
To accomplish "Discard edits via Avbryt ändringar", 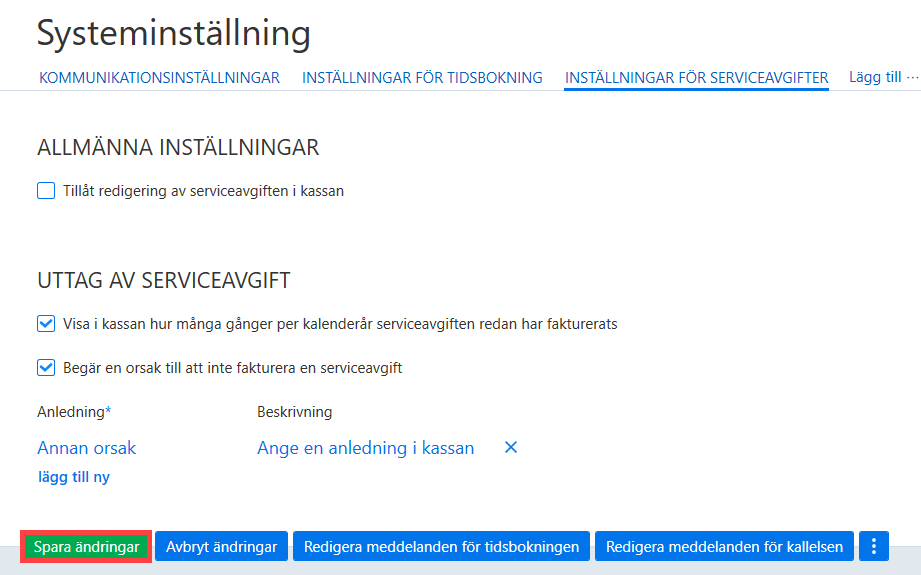I will pyautogui.click(x=221, y=547).
